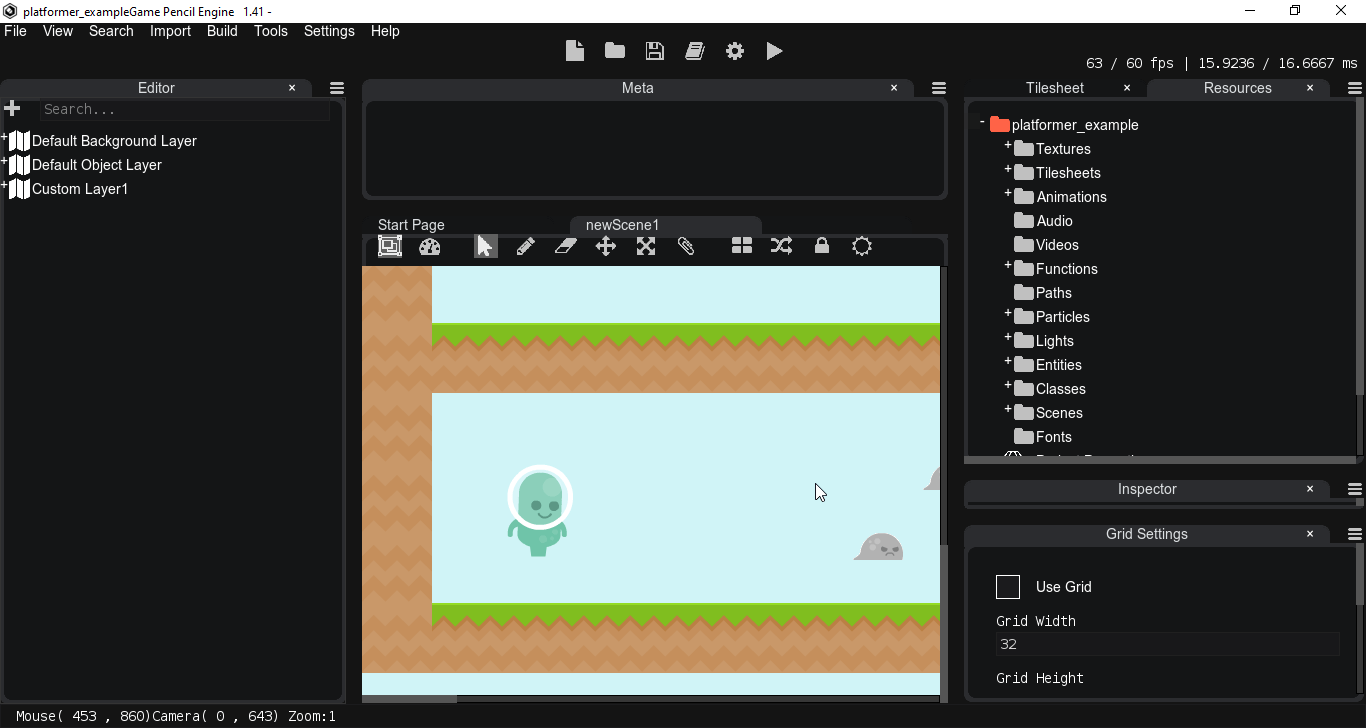
Task: Choose the Move tool in the scene editor
Action: coord(605,246)
